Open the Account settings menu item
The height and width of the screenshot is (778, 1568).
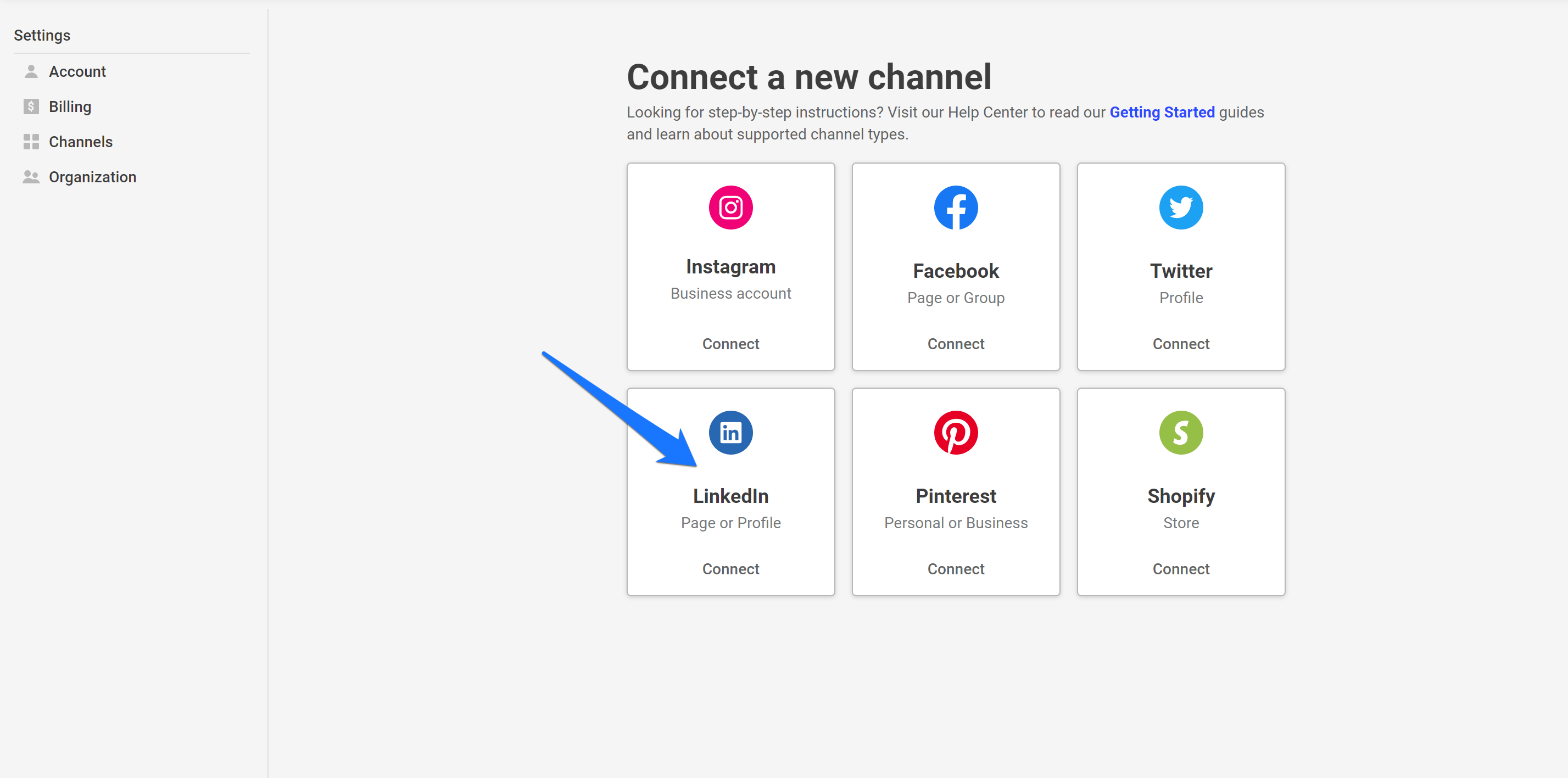tap(77, 72)
